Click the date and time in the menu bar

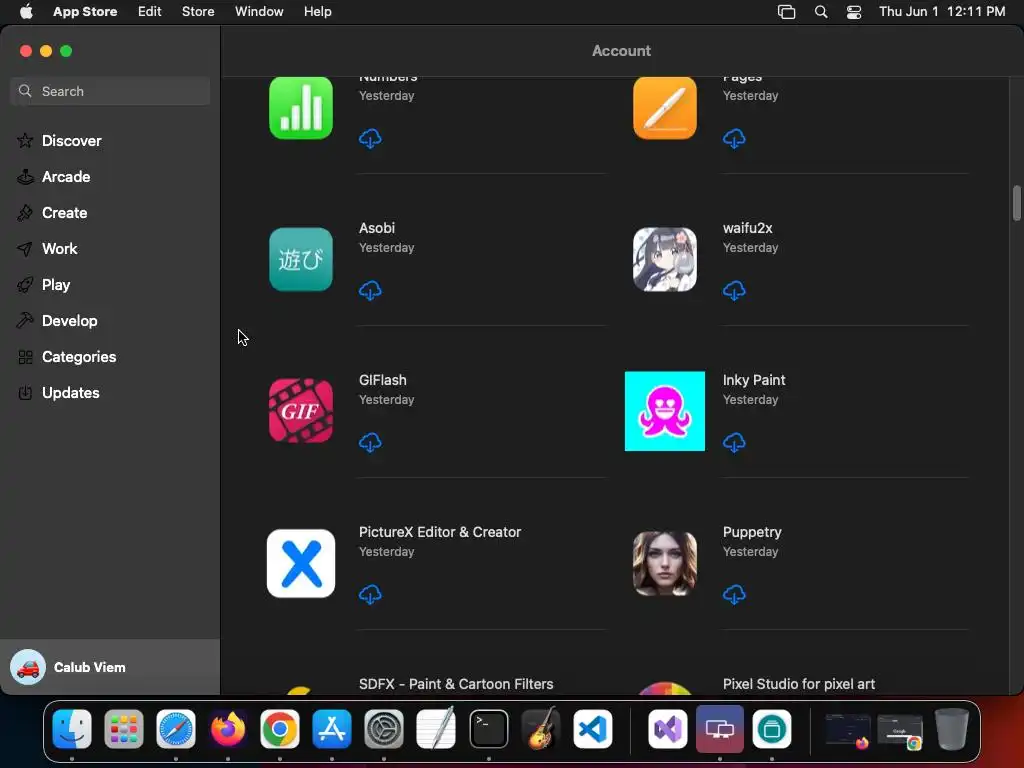coord(942,12)
